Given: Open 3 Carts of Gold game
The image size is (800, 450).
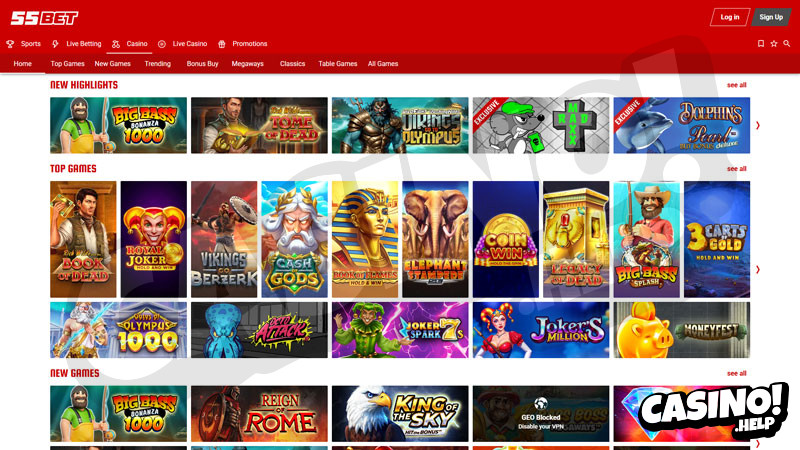Looking at the screenshot, I should click(x=717, y=239).
